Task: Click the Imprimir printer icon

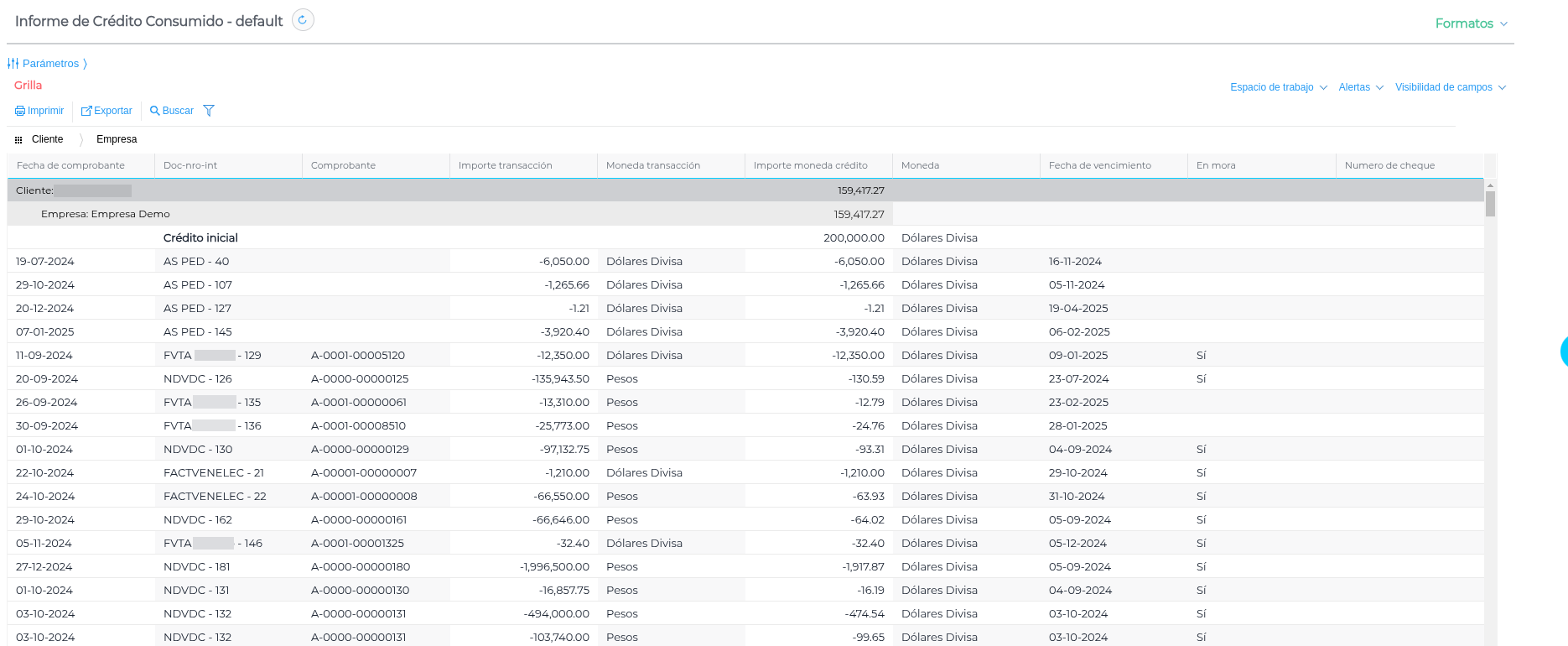Action: 20,111
